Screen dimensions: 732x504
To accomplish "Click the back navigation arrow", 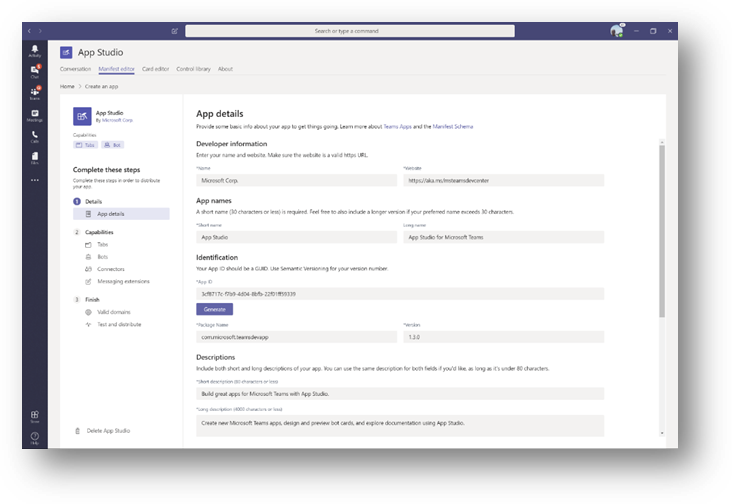I will pyautogui.click(x=29, y=31).
